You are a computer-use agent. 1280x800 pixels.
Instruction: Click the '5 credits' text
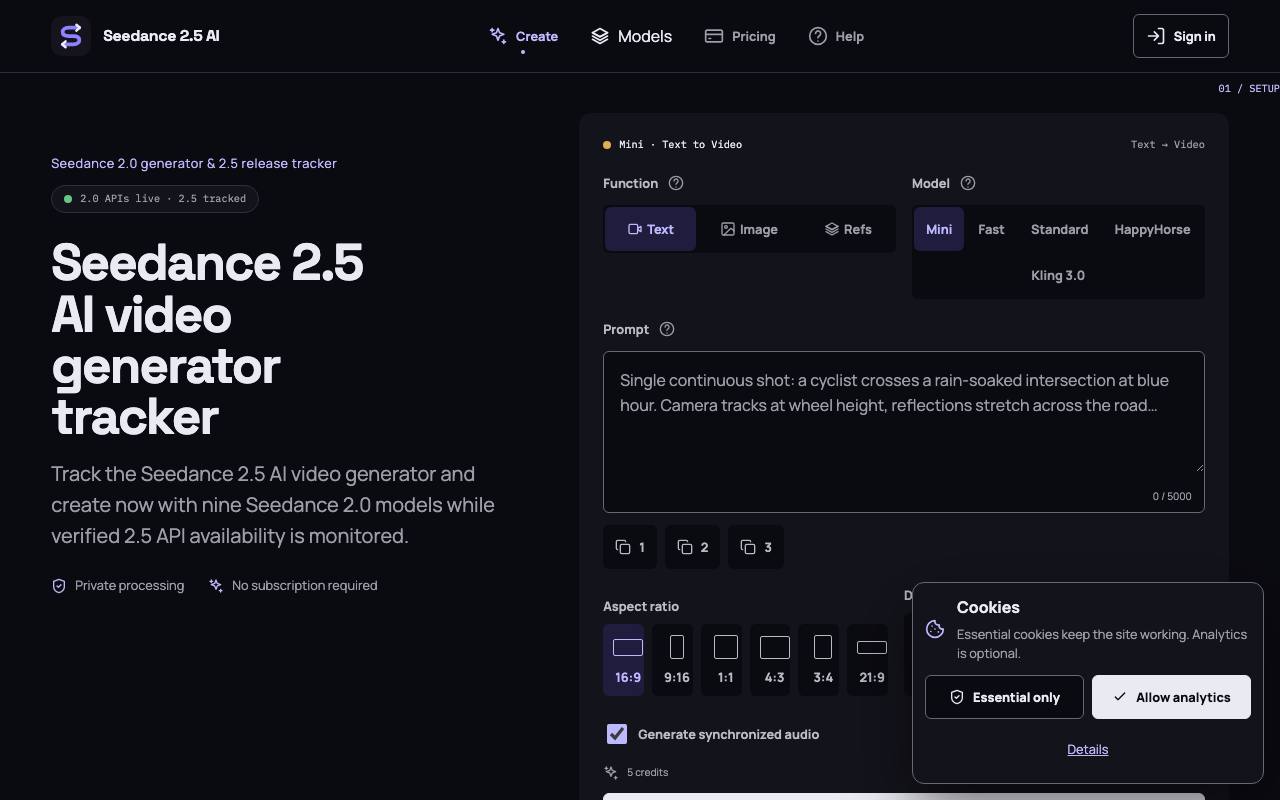647,772
